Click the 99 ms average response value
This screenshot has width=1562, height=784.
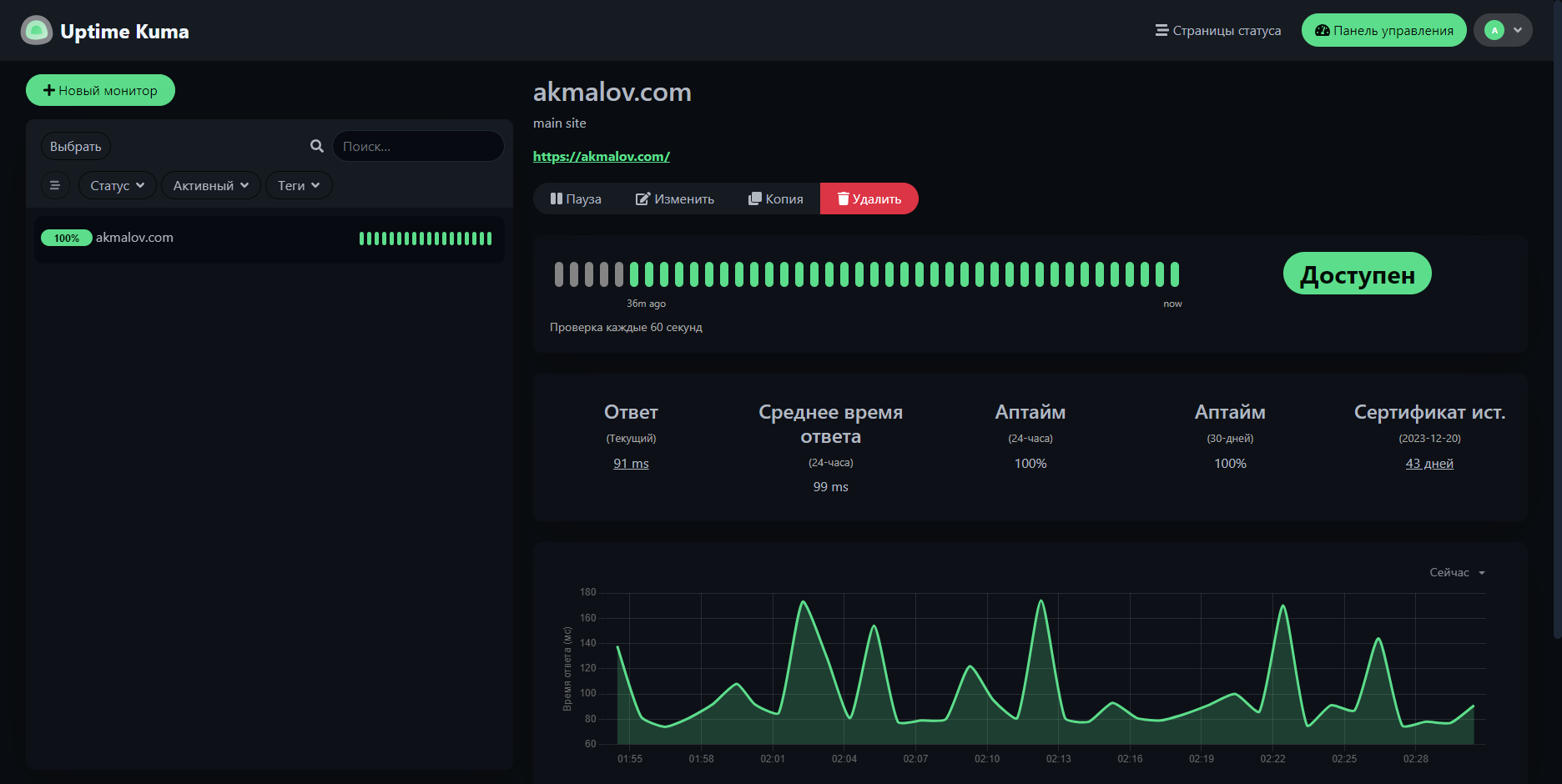click(x=831, y=487)
